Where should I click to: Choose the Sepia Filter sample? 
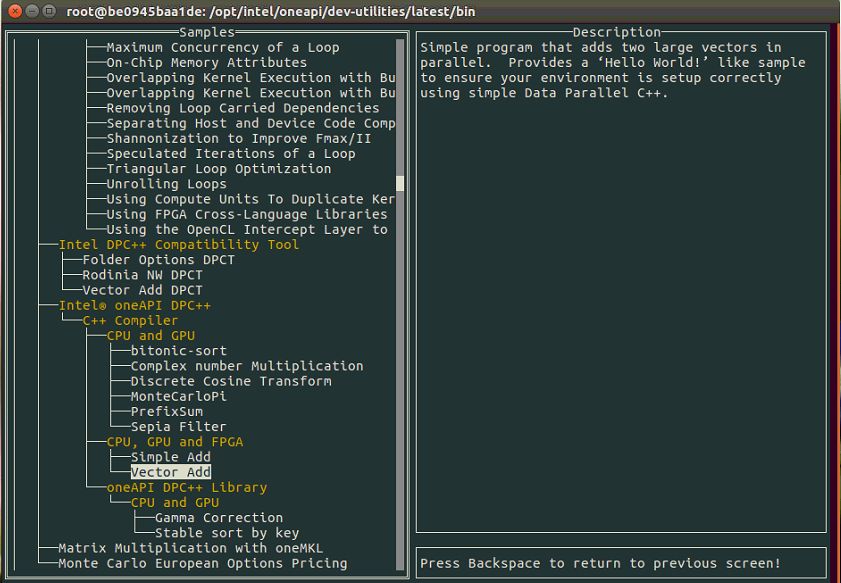point(179,427)
